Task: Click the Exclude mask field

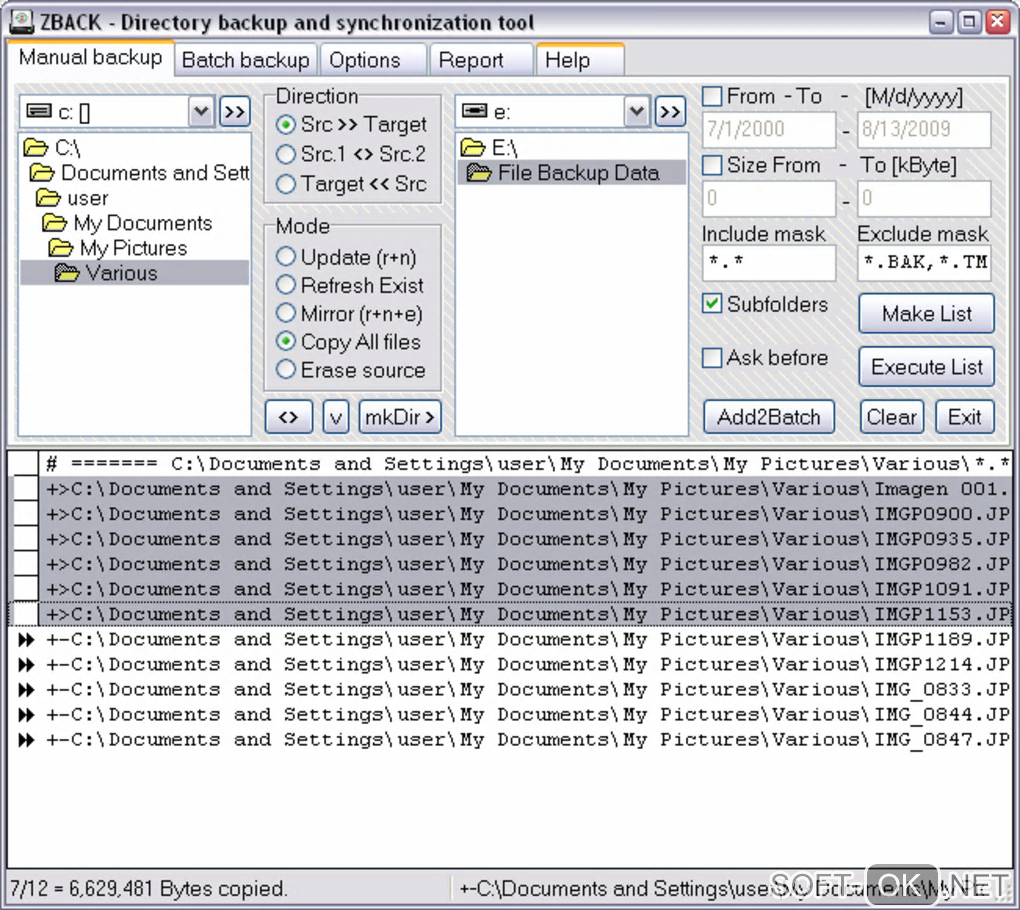Action: [x=924, y=263]
